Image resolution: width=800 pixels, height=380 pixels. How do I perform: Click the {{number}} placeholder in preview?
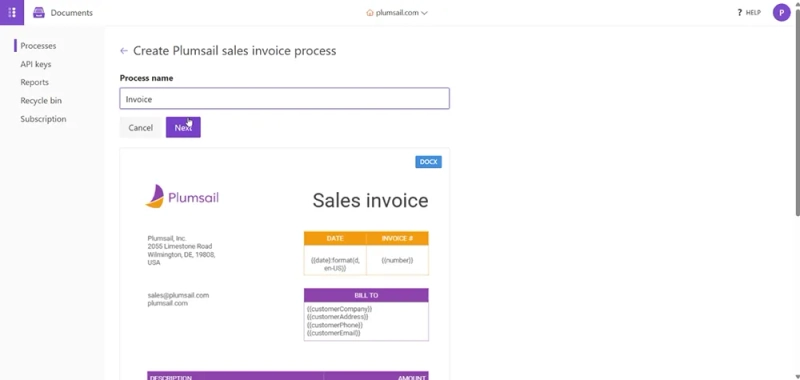click(397, 260)
